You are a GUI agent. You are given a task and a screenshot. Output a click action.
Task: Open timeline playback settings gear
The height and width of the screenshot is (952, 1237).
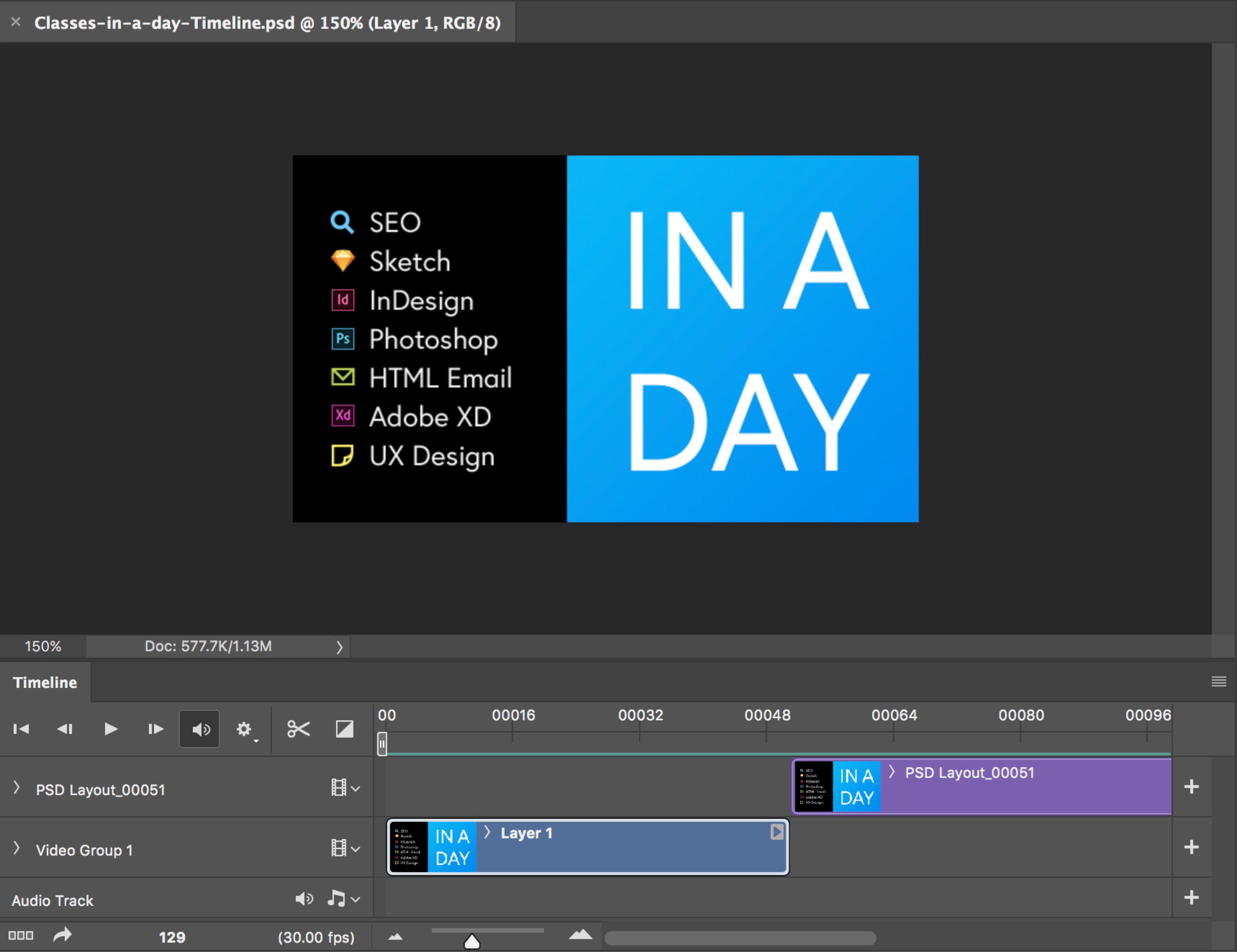coord(245,729)
